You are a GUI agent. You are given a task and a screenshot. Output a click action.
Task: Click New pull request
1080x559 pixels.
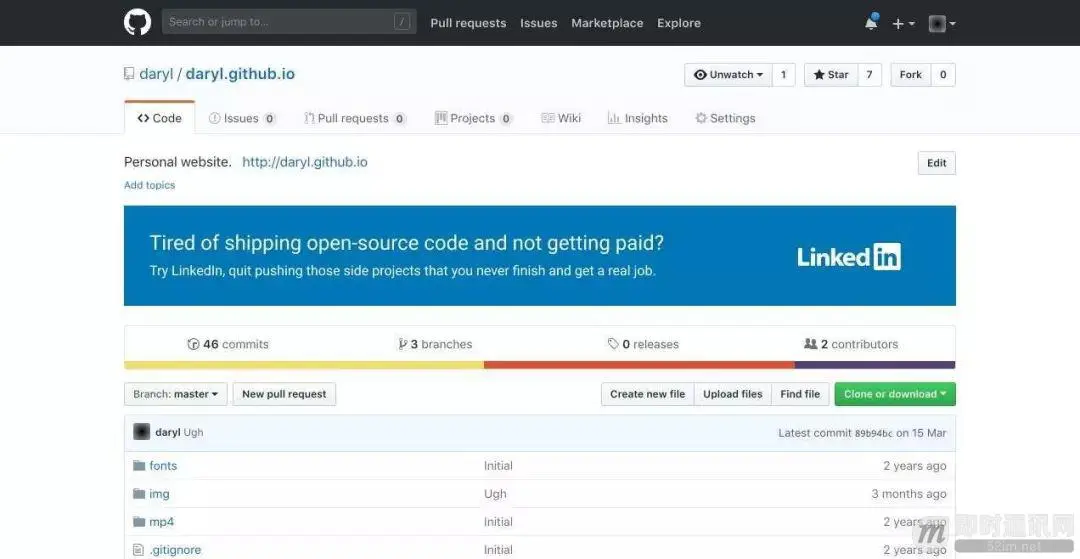pyautogui.click(x=284, y=394)
